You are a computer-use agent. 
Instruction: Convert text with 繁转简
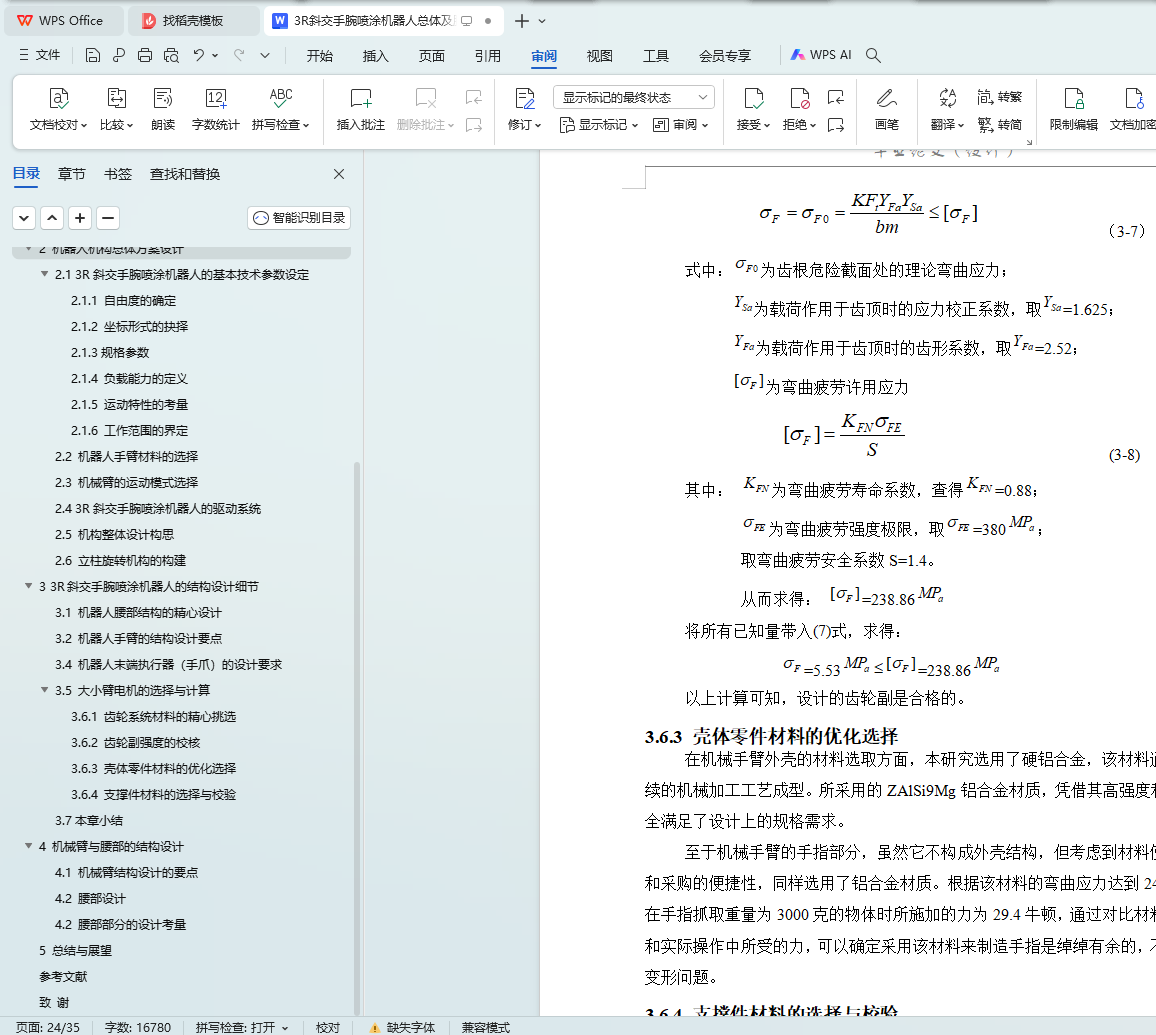click(x=999, y=125)
